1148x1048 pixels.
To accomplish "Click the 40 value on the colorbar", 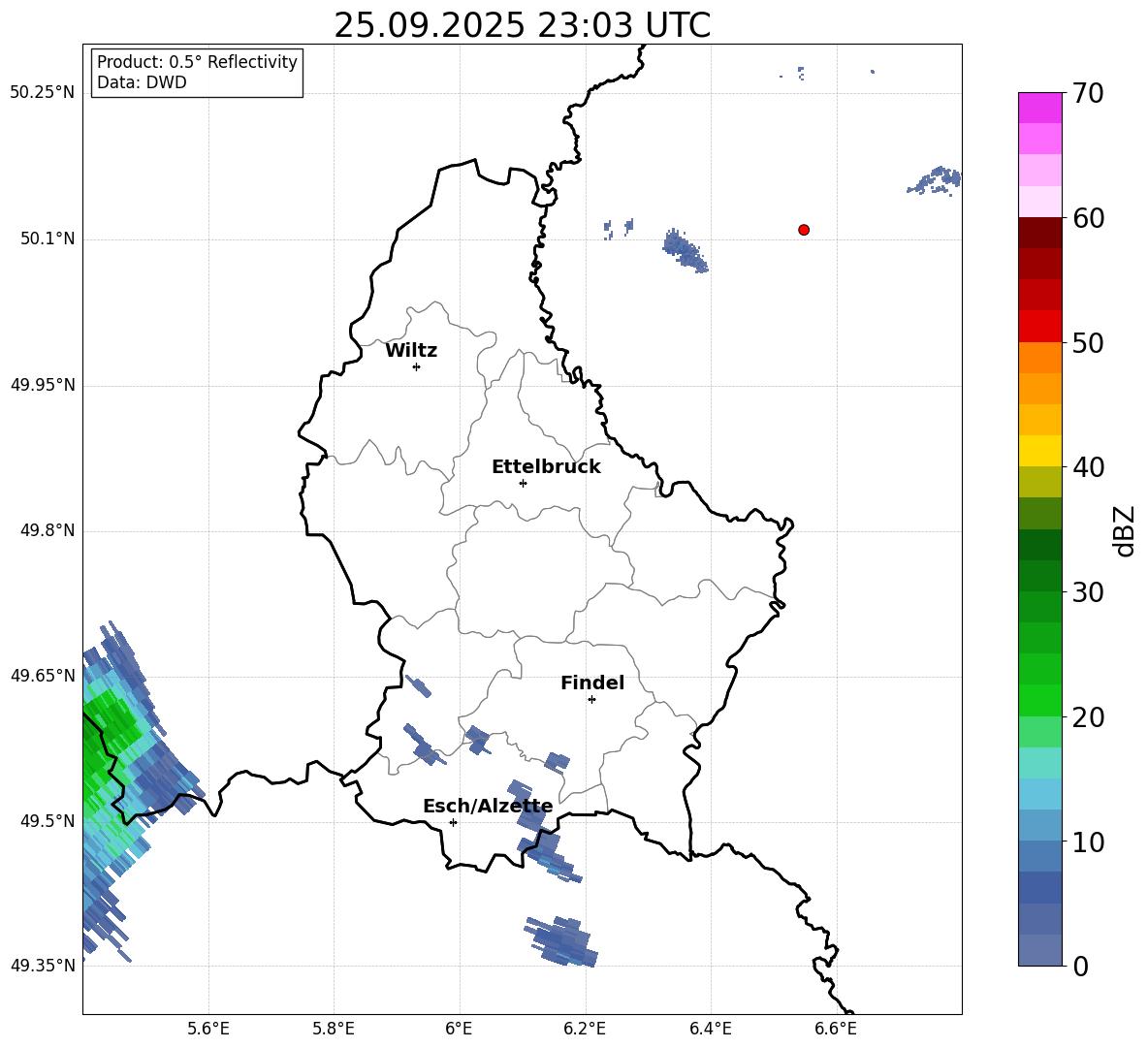I will 1088,467.
